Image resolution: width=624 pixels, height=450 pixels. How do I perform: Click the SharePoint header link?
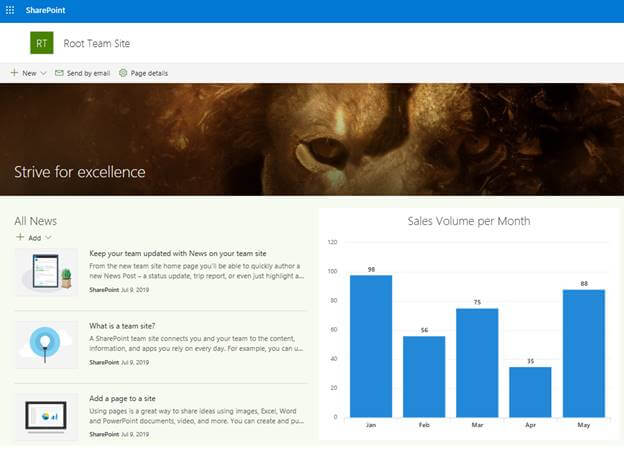45,10
